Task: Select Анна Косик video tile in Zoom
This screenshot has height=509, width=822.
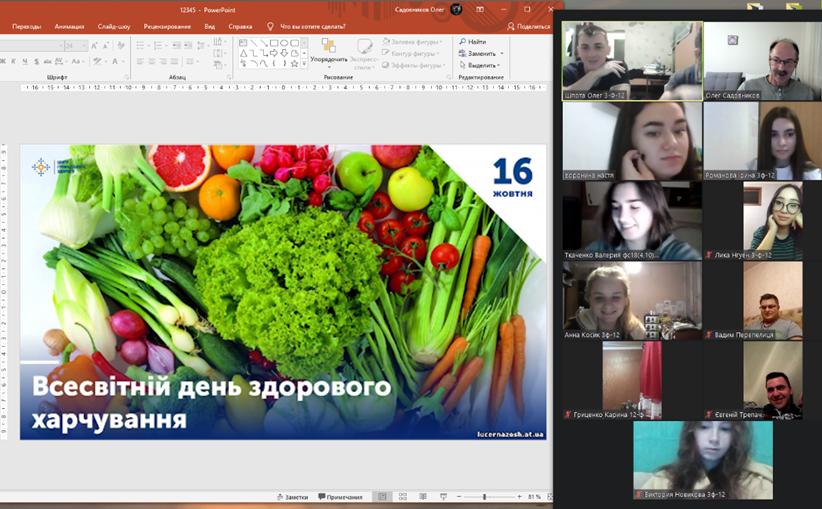Action: pyautogui.click(x=632, y=301)
